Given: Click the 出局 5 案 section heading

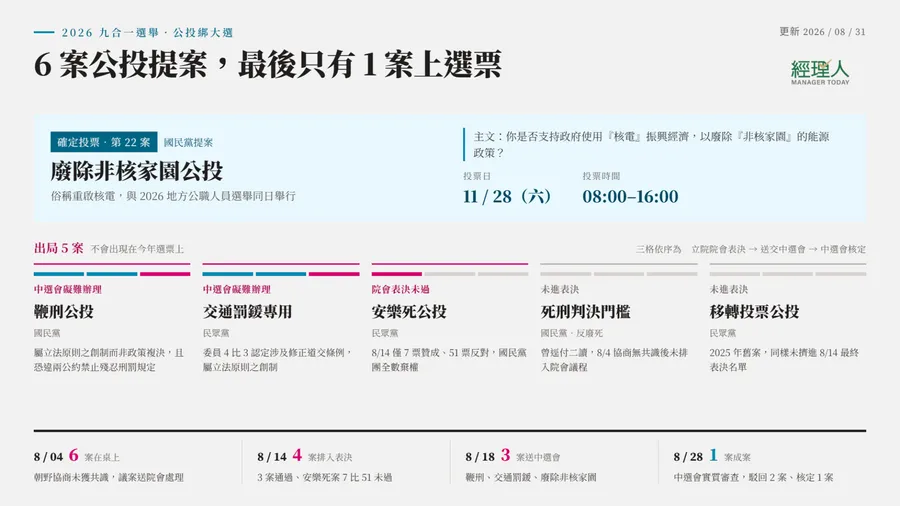Looking at the screenshot, I should (59, 248).
